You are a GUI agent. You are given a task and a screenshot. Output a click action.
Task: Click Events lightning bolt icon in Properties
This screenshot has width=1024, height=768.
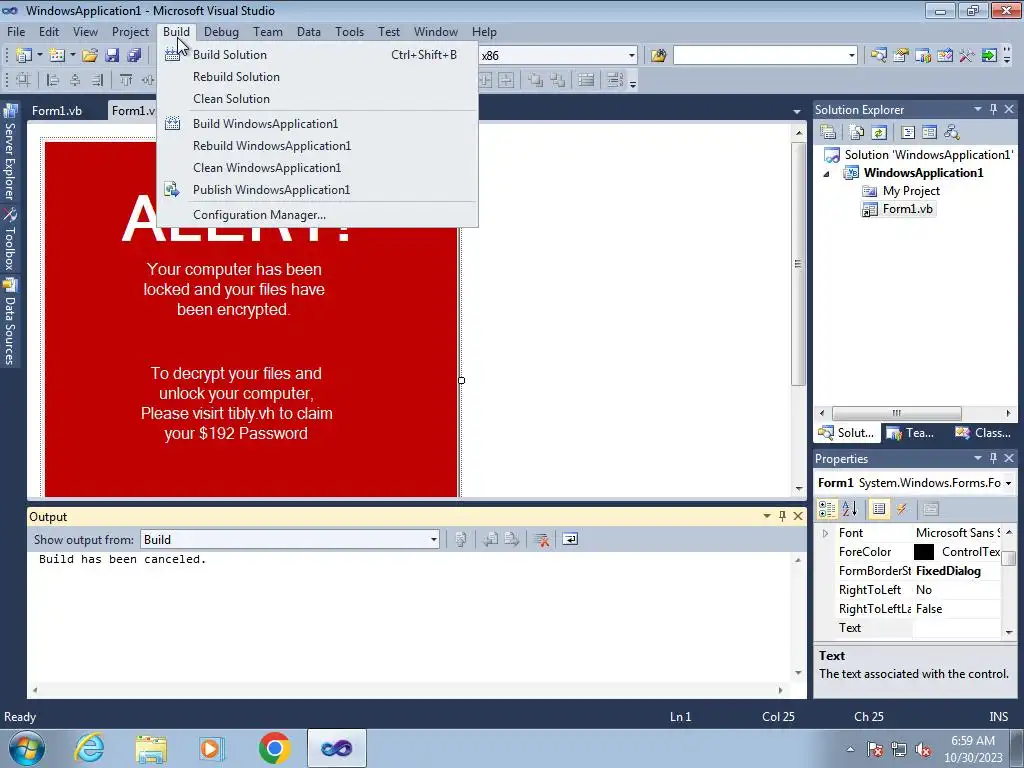pyautogui.click(x=902, y=509)
